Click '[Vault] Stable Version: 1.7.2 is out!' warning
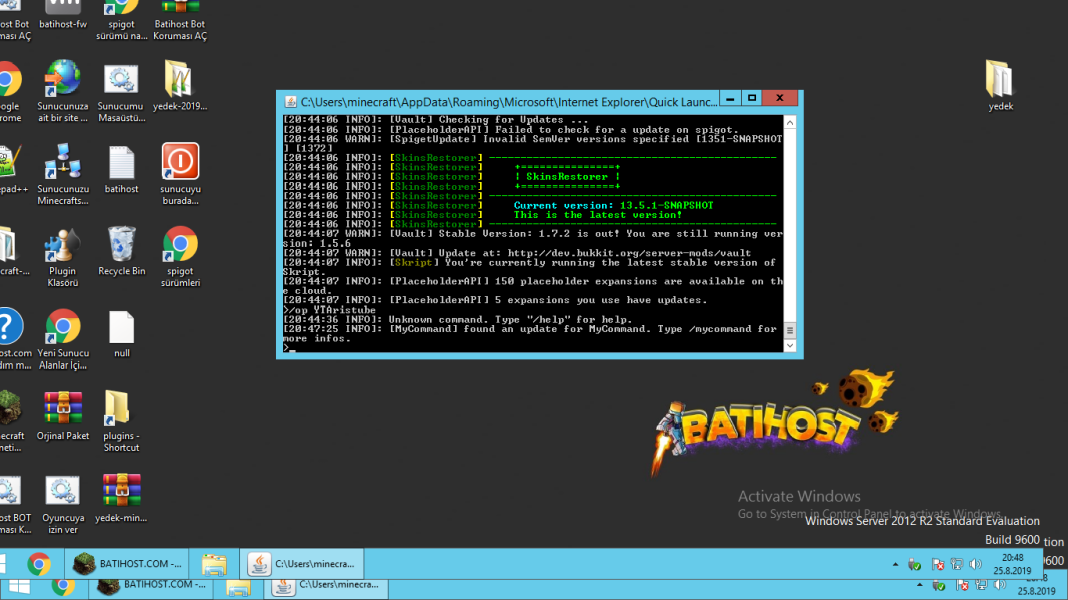This screenshot has width=1068, height=600. click(533, 238)
